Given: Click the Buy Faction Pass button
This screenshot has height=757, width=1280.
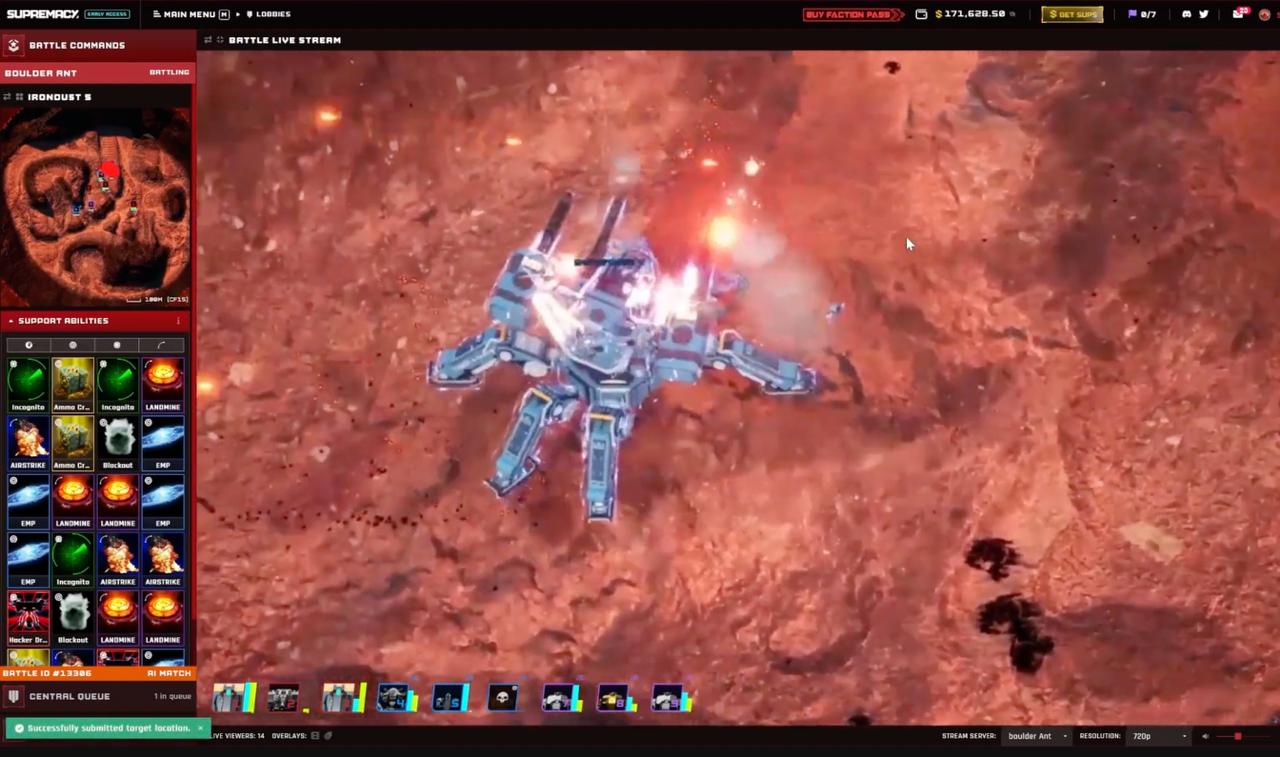Looking at the screenshot, I should [854, 14].
